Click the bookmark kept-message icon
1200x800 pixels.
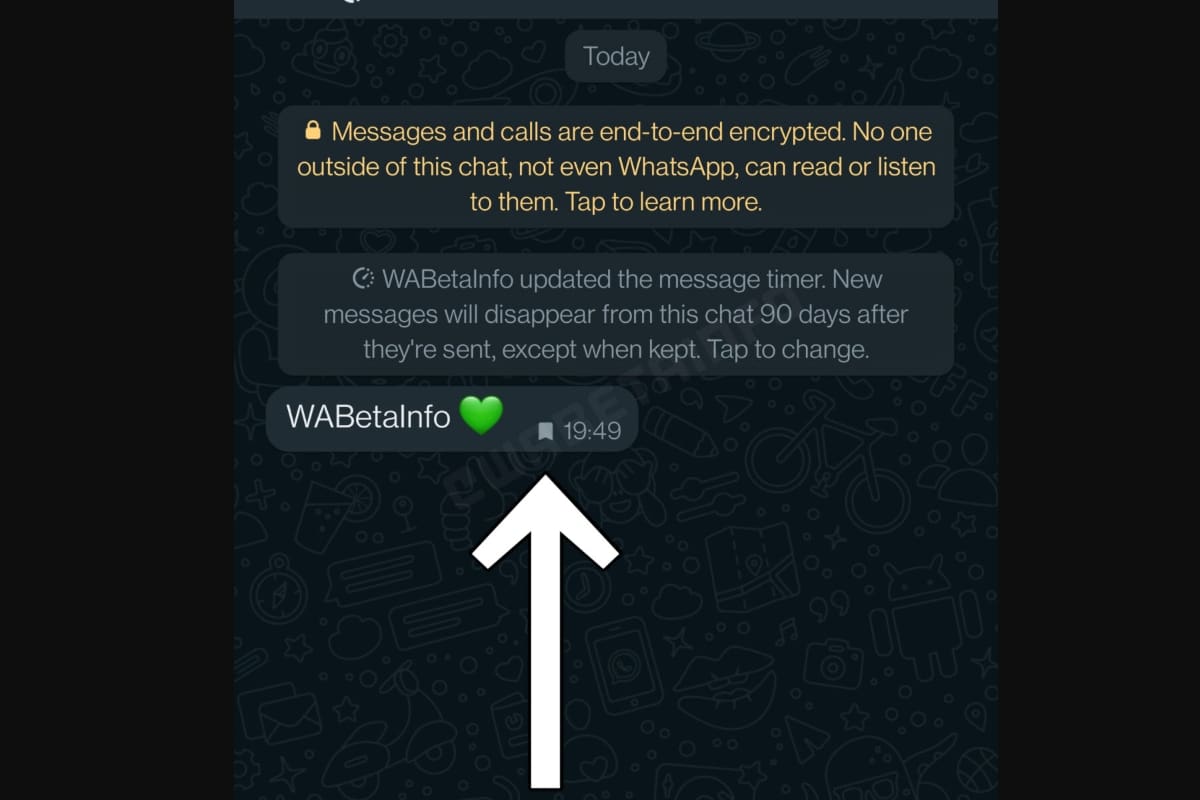(x=545, y=432)
